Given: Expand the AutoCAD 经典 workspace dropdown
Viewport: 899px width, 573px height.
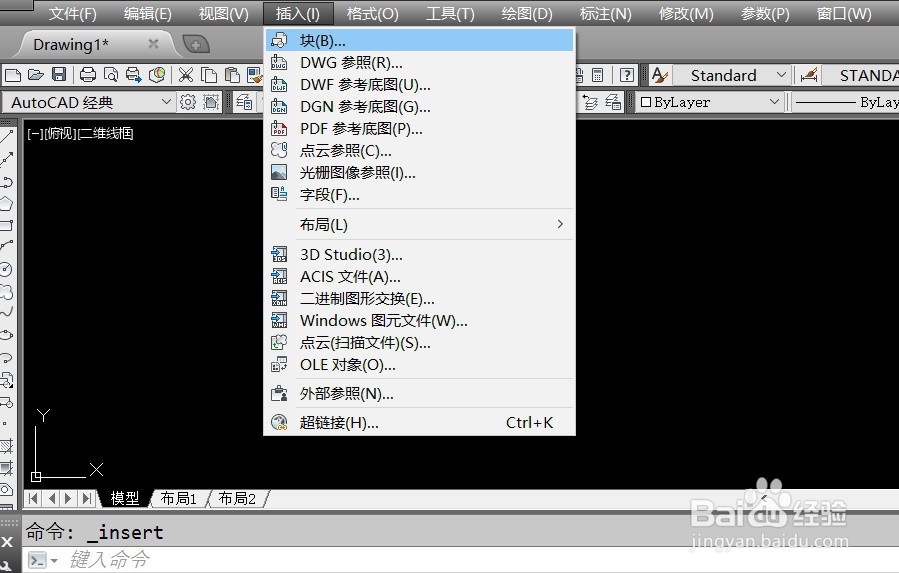Looking at the screenshot, I should [x=166, y=102].
